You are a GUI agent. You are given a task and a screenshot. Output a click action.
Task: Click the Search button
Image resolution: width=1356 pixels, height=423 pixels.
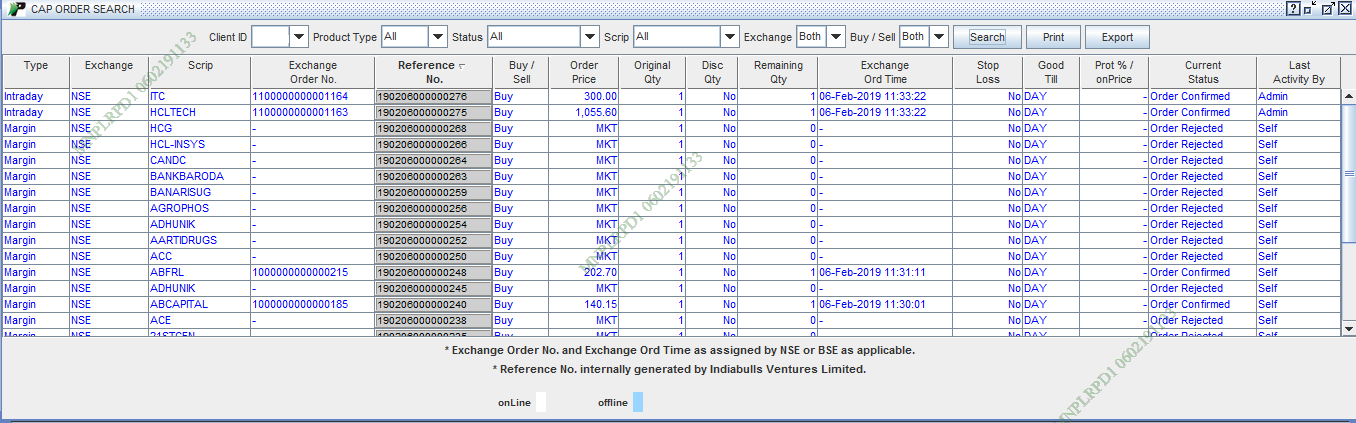coord(987,37)
